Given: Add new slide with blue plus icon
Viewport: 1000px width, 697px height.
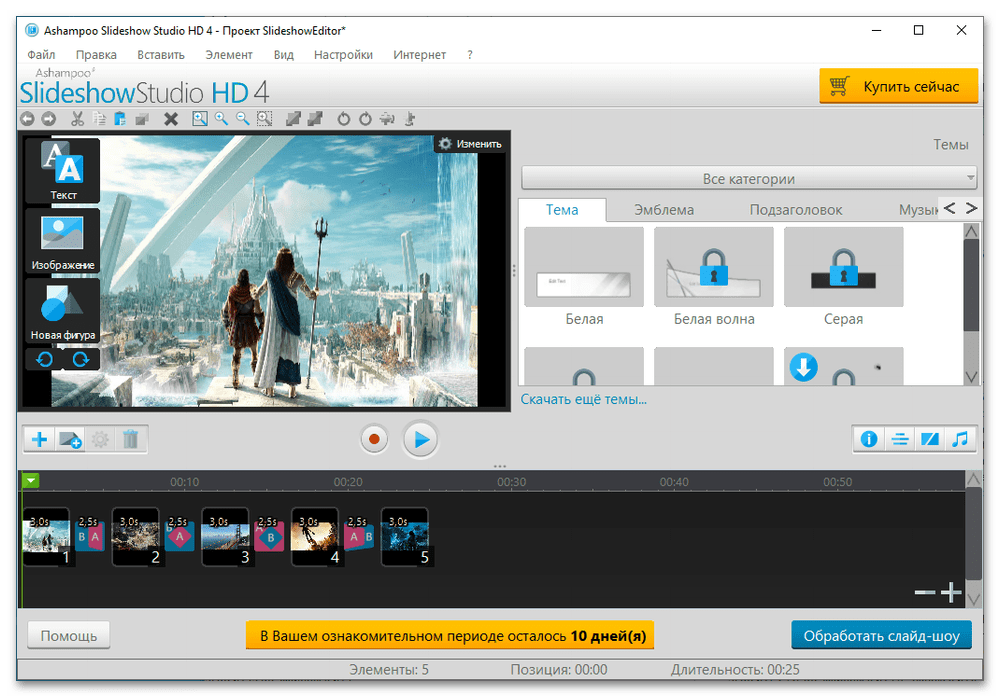Looking at the screenshot, I should pos(40,439).
